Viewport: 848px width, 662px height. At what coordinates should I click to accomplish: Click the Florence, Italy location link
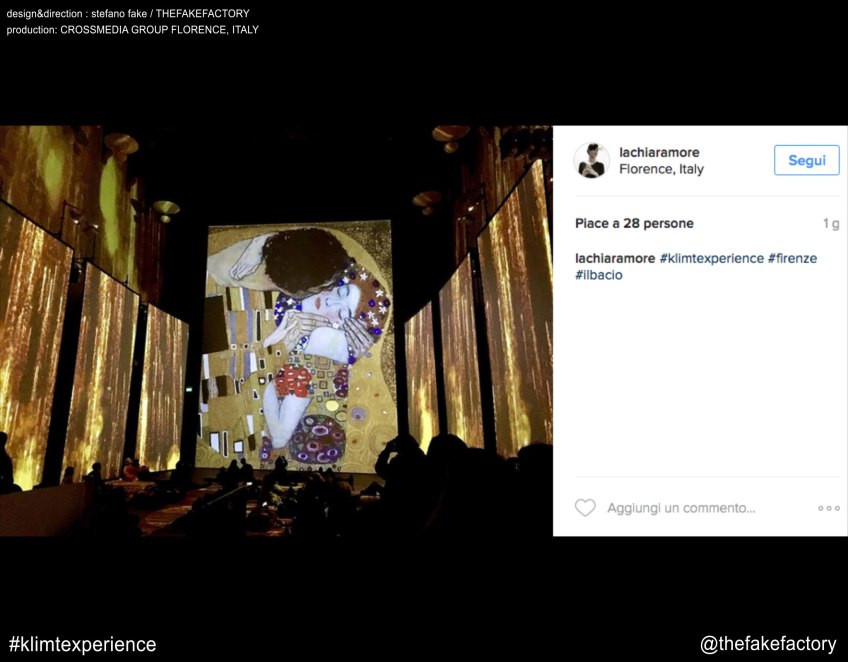661,169
